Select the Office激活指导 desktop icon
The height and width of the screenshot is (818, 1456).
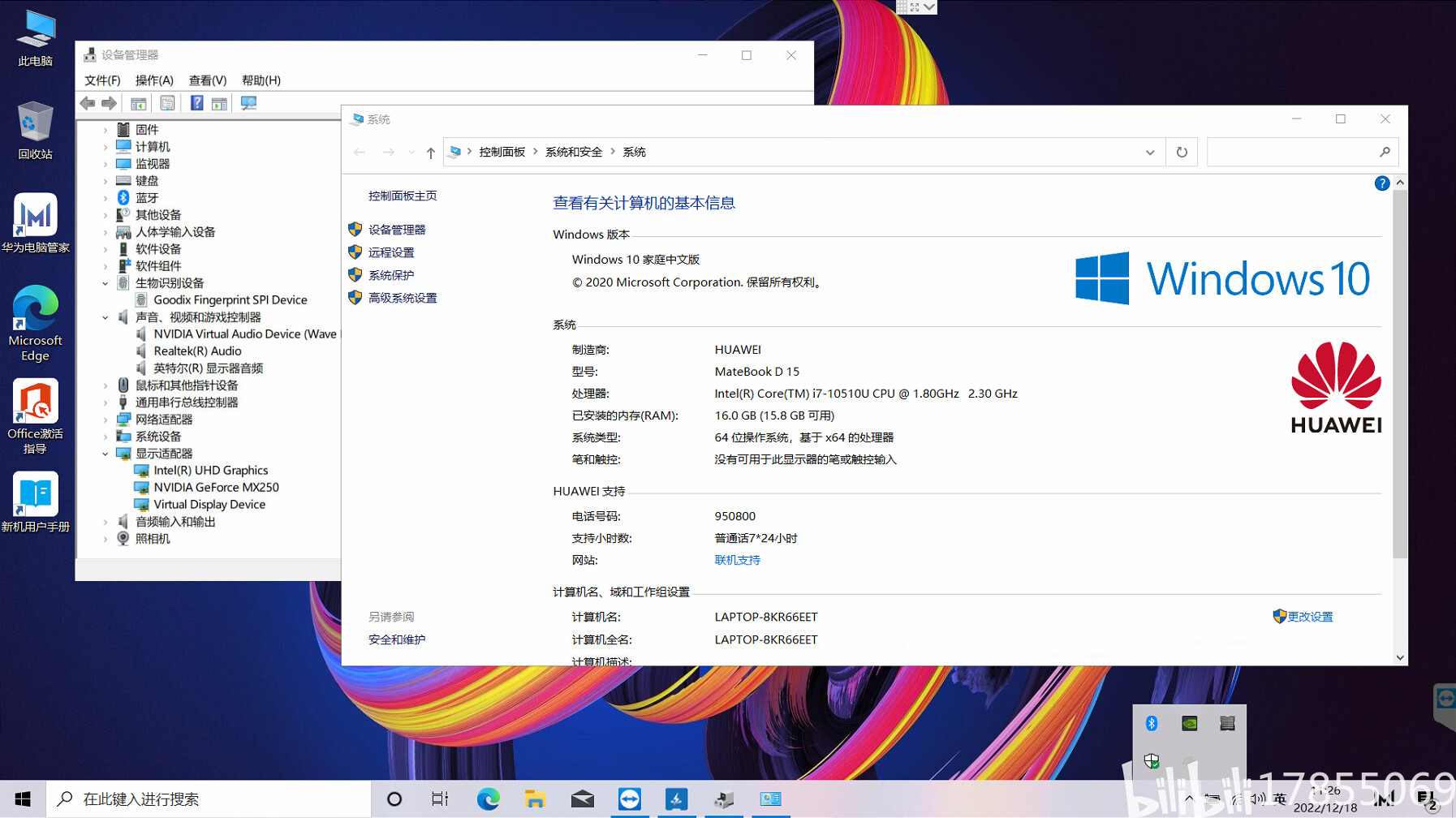35,416
